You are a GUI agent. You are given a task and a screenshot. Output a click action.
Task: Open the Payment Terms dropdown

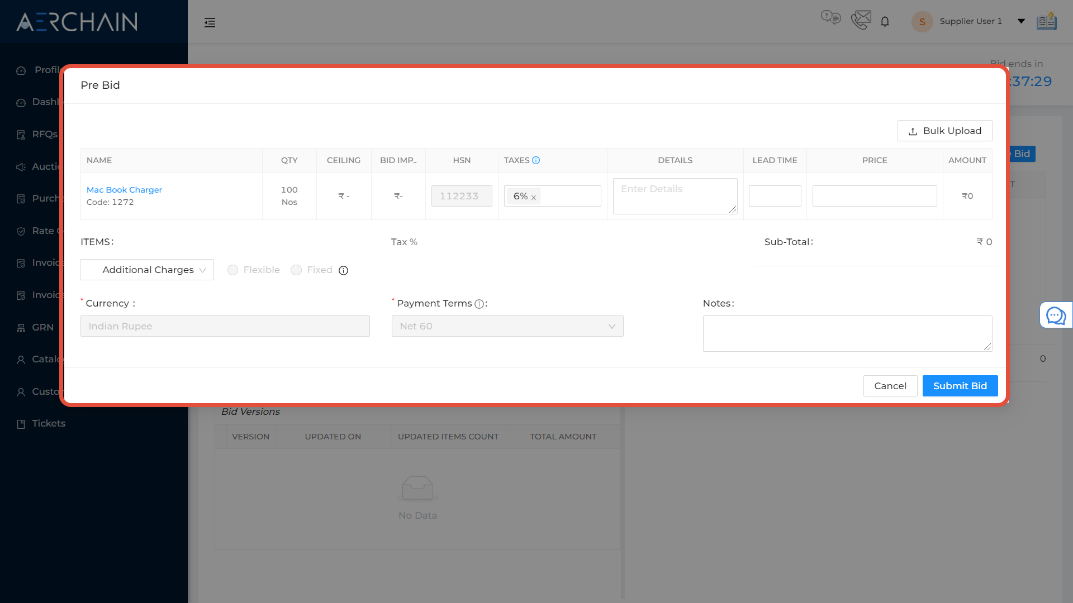point(507,326)
